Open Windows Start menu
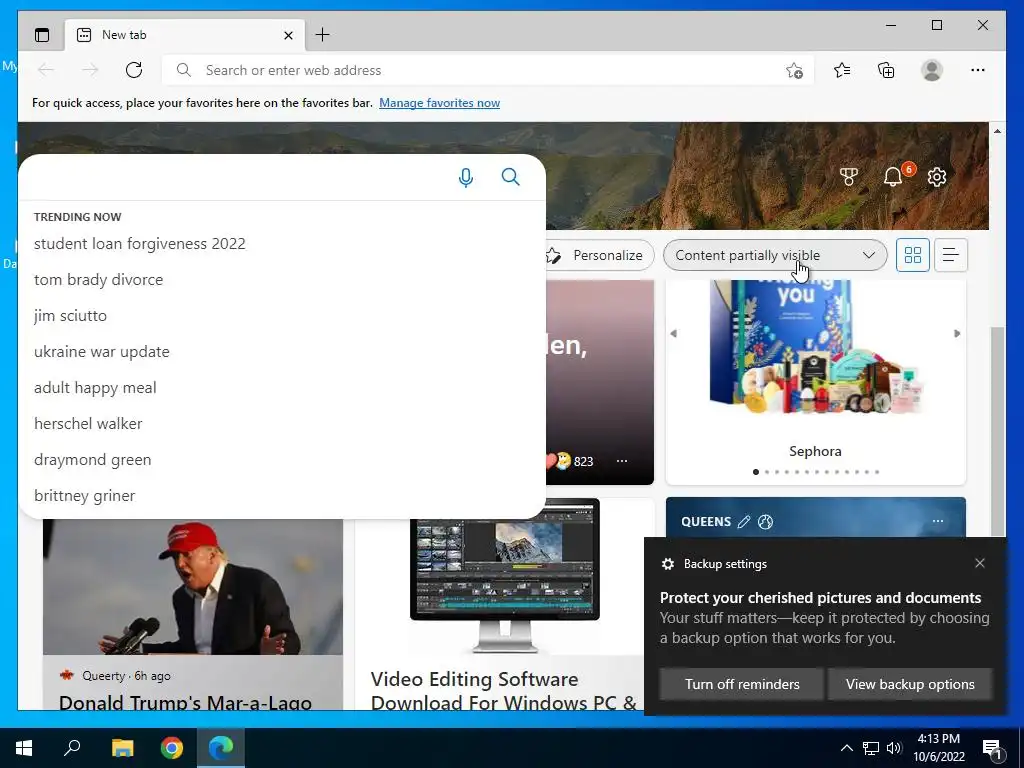 coord(24,748)
